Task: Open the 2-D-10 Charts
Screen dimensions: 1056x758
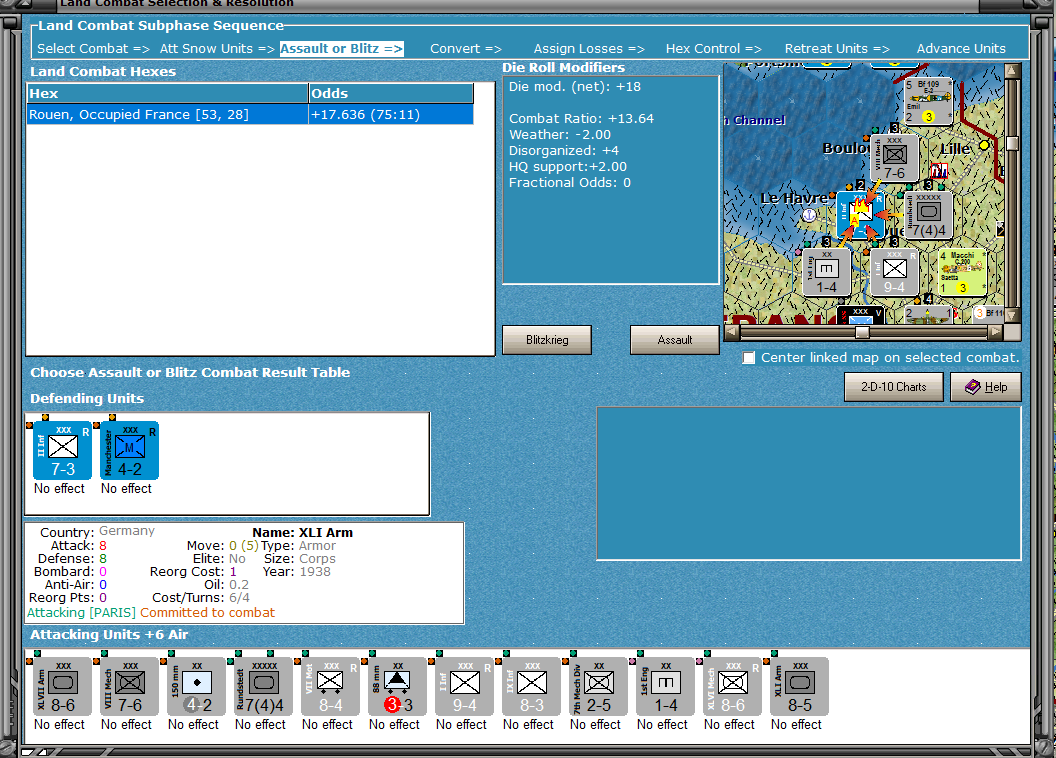Action: tap(894, 387)
